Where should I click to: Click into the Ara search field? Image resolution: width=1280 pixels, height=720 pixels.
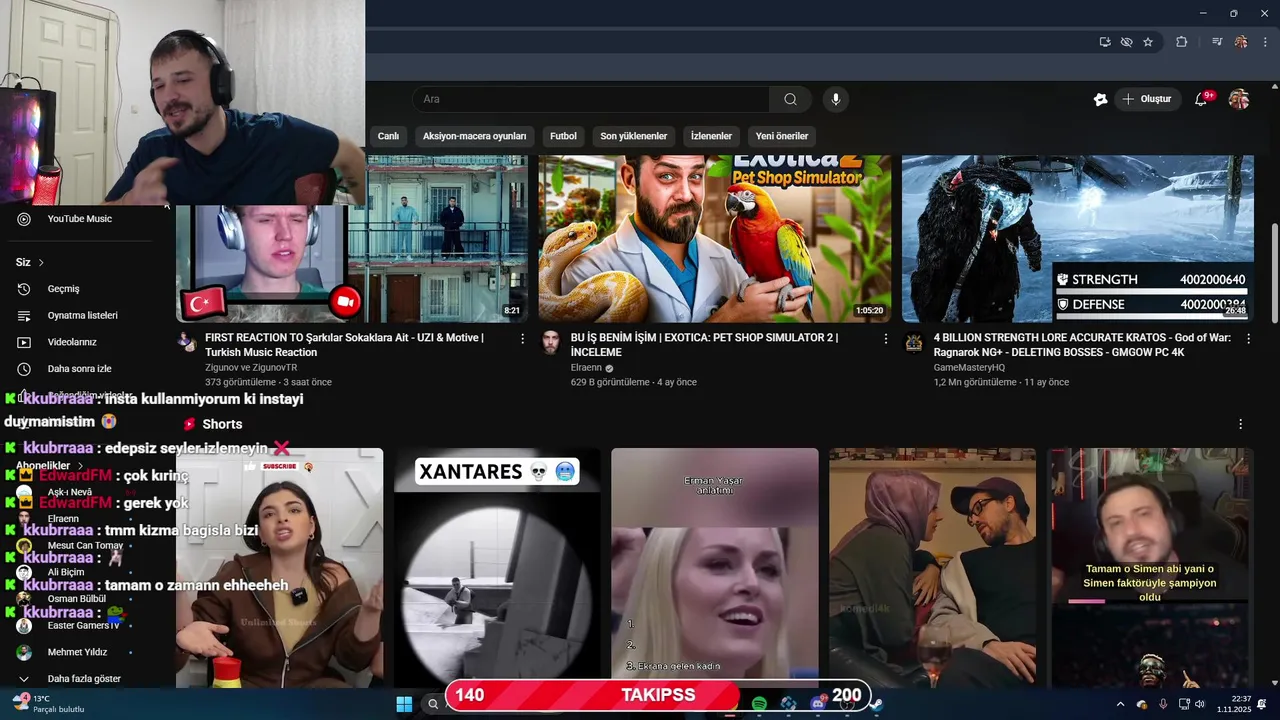pos(590,99)
